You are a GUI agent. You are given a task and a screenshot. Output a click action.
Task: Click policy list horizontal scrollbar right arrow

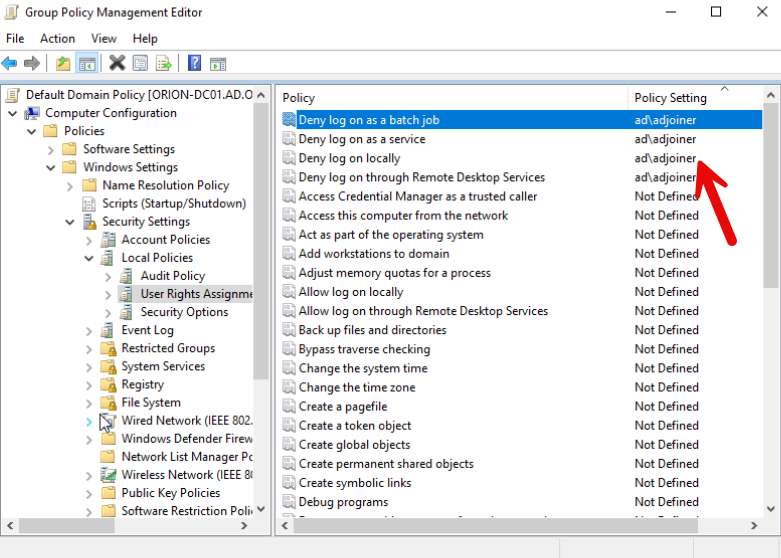[754, 525]
